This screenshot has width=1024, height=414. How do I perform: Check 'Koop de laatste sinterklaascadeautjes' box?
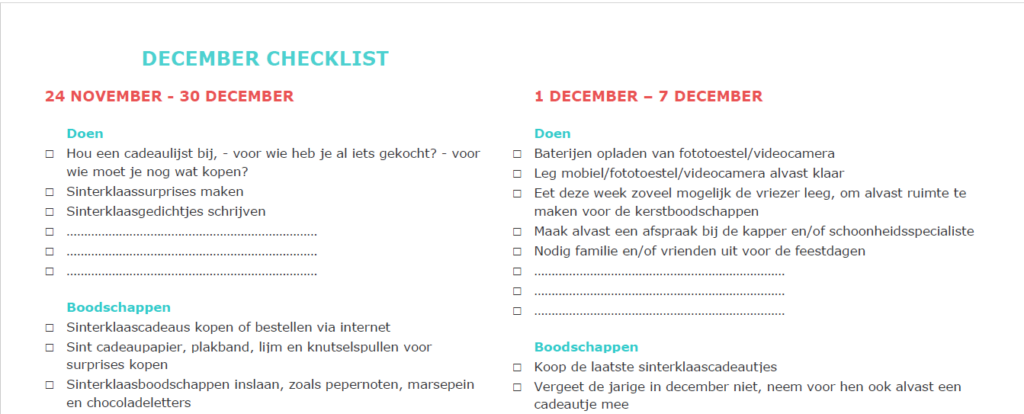point(517,367)
